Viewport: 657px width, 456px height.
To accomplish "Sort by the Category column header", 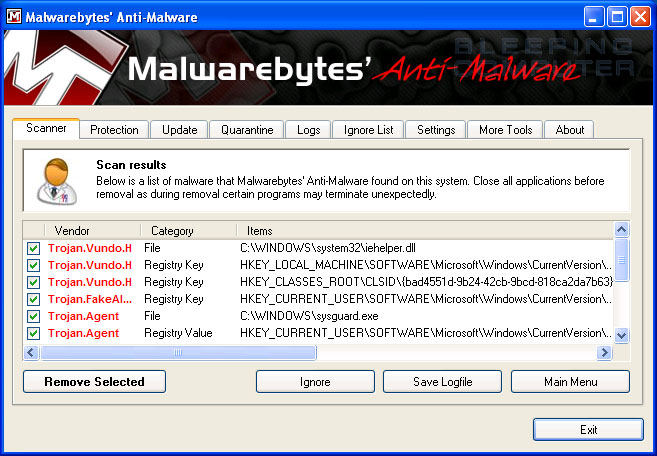I will (x=189, y=231).
